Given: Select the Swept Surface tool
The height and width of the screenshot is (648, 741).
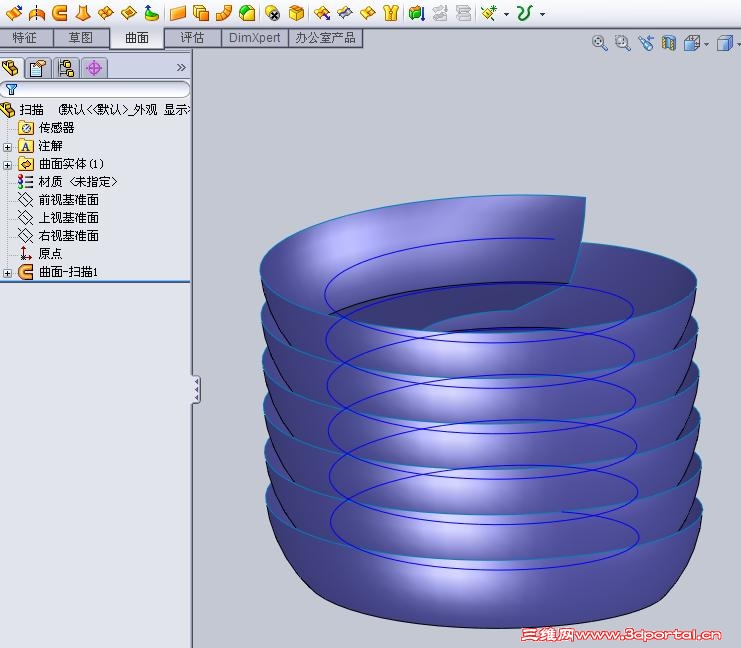Looking at the screenshot, I should pyautogui.click(x=60, y=13).
